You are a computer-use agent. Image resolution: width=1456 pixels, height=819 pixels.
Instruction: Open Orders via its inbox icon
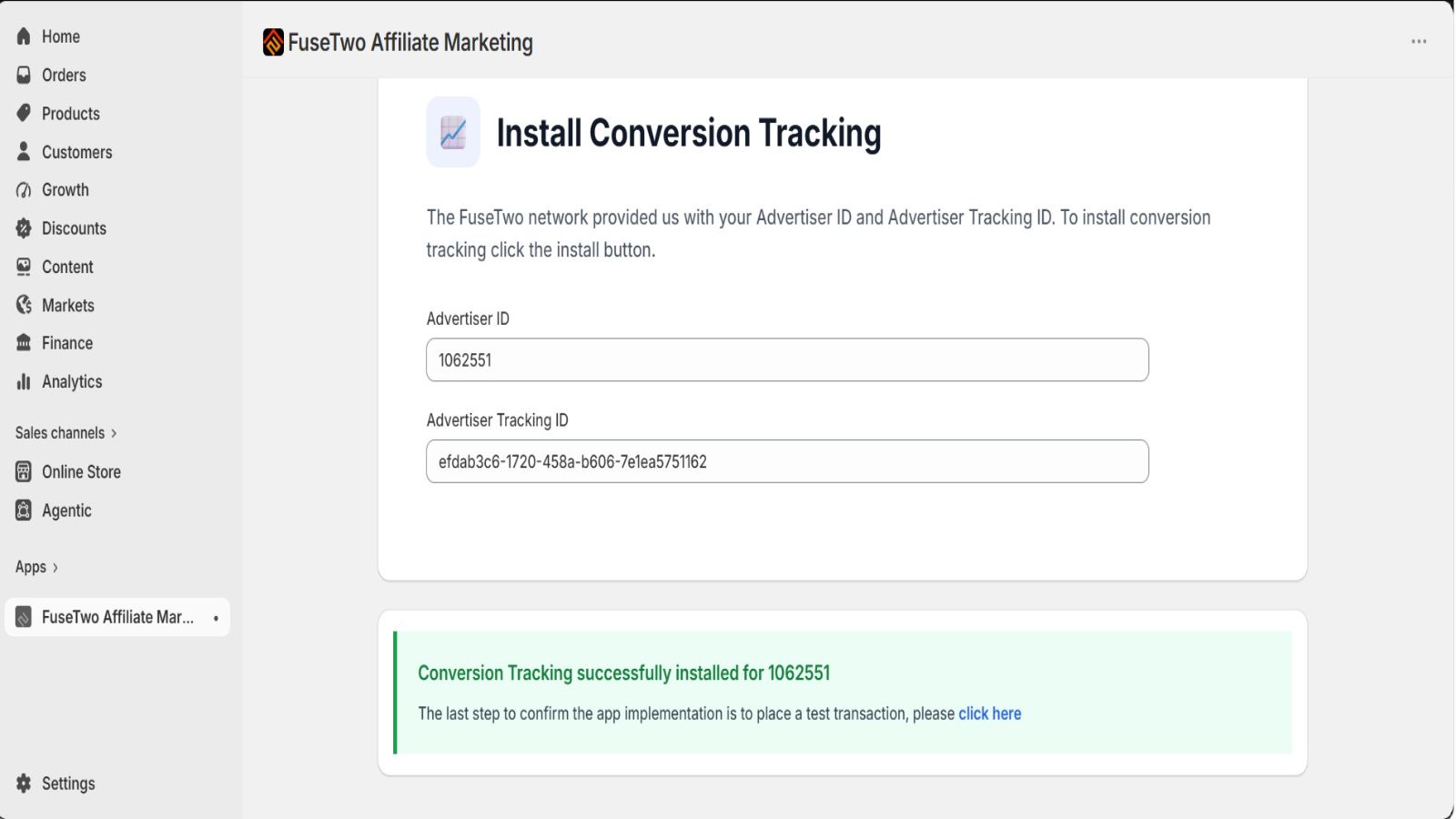click(24, 75)
